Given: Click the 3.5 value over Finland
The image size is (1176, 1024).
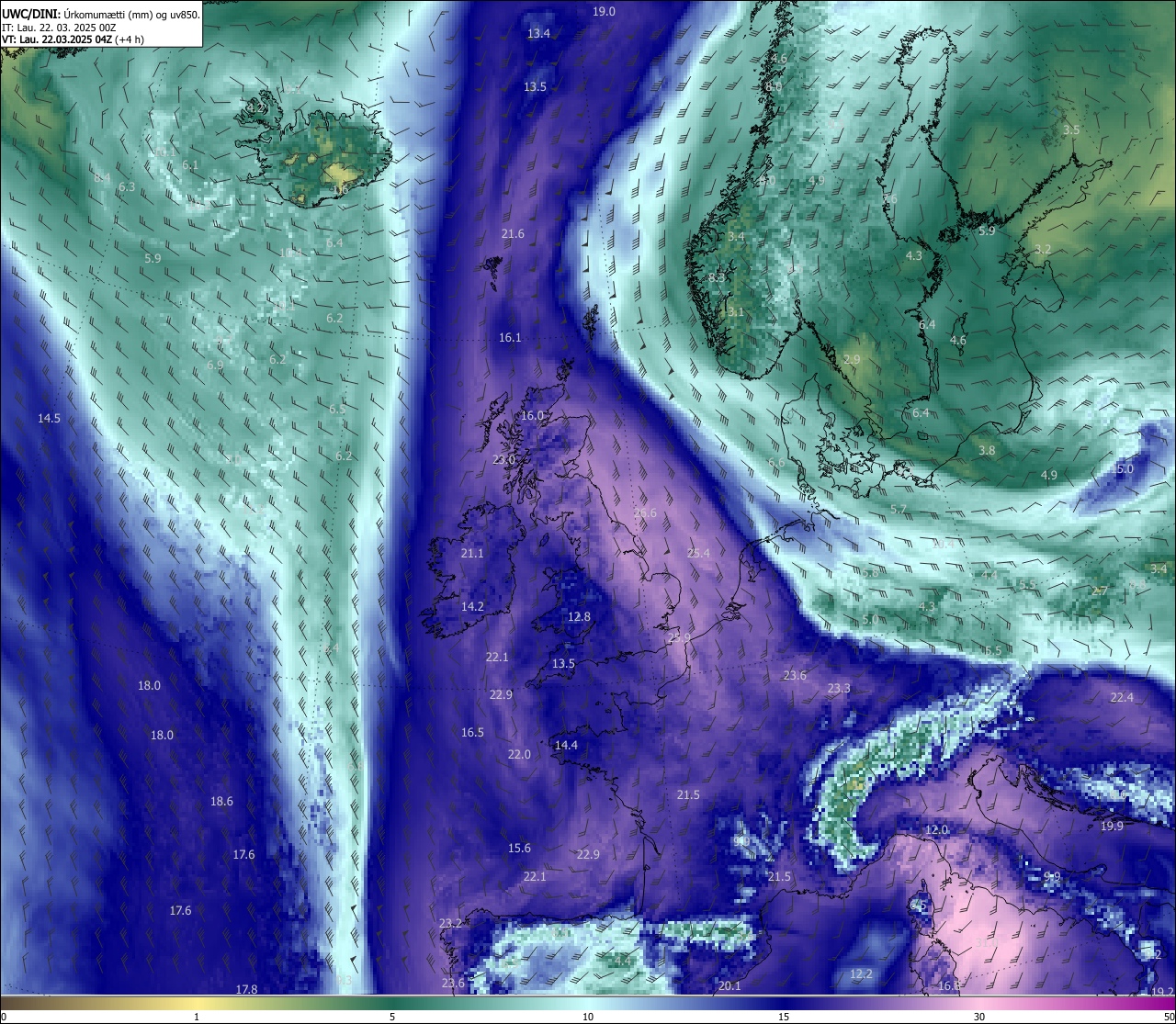Looking at the screenshot, I should 1071,130.
